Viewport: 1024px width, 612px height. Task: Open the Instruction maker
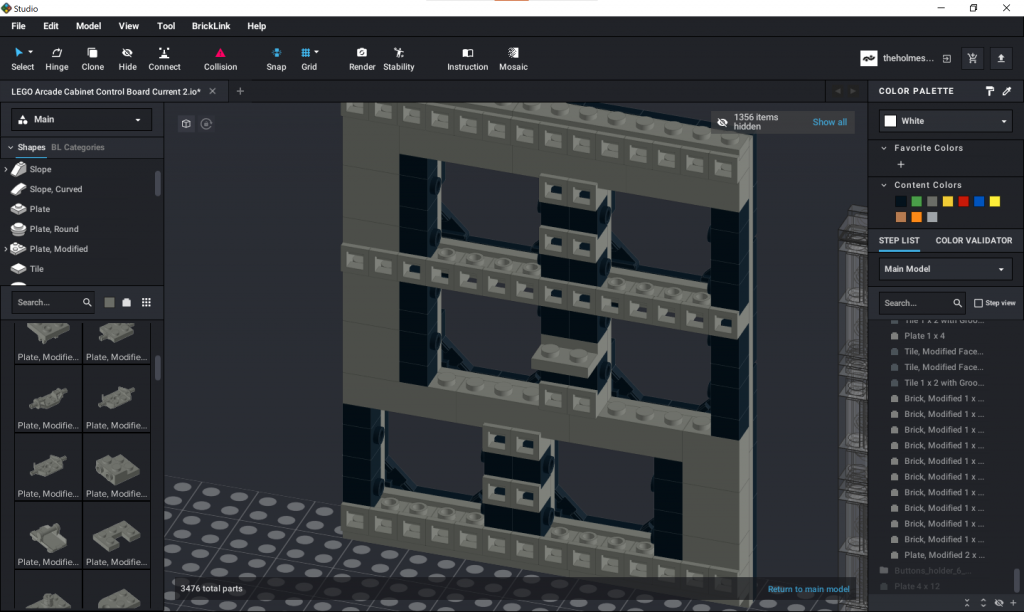[x=467, y=57]
